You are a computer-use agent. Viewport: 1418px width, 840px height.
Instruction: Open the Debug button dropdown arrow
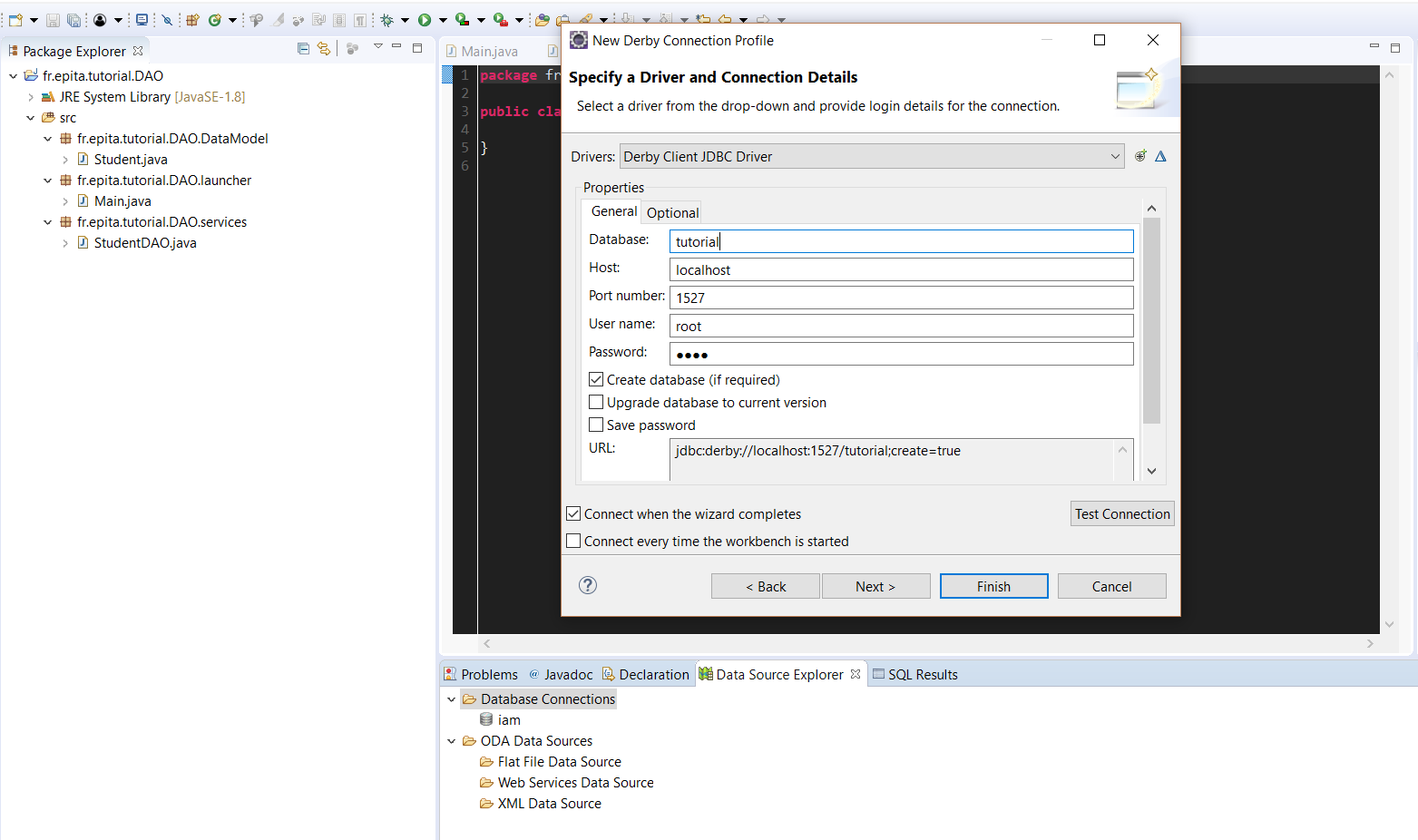click(x=405, y=20)
